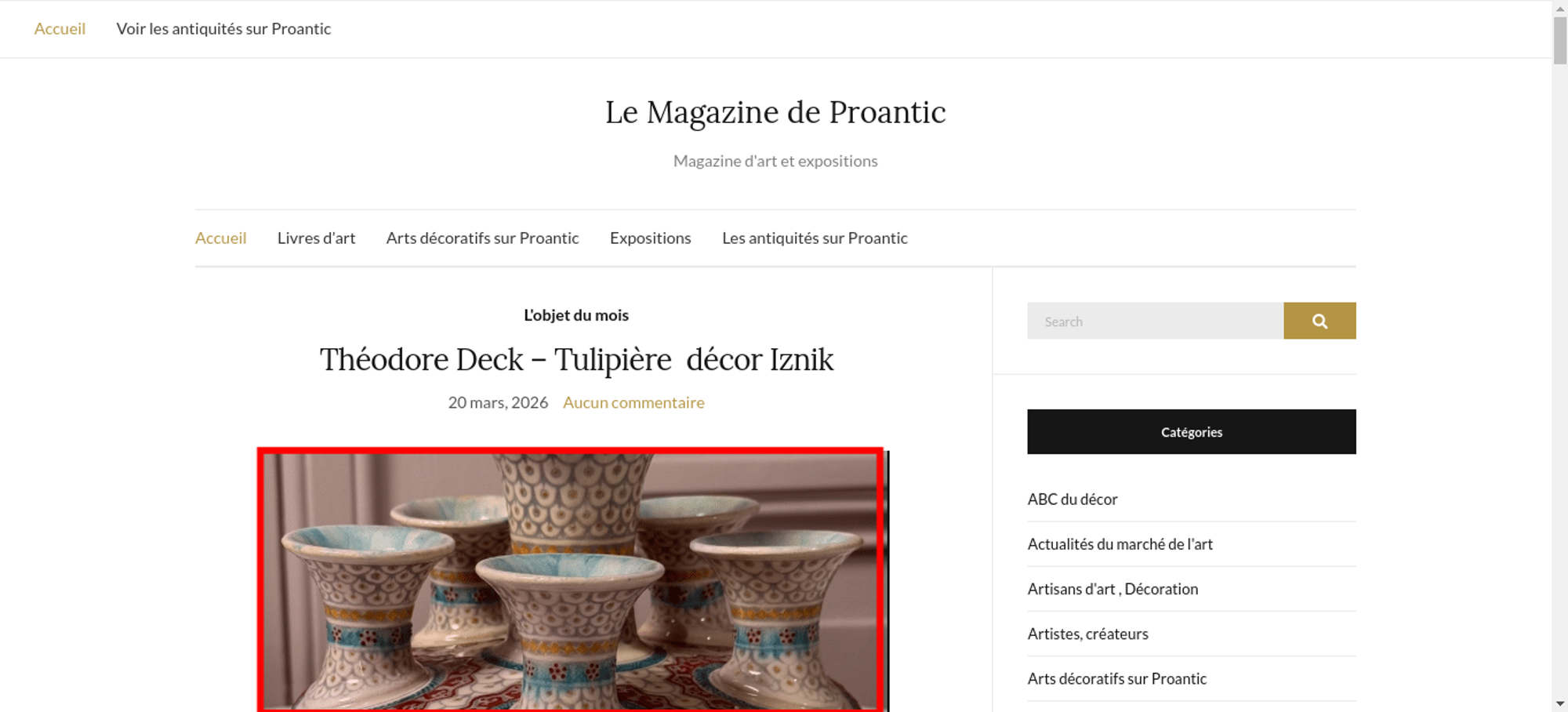Image resolution: width=1568 pixels, height=712 pixels.
Task: Click the Aucun commentaire link
Action: (633, 402)
